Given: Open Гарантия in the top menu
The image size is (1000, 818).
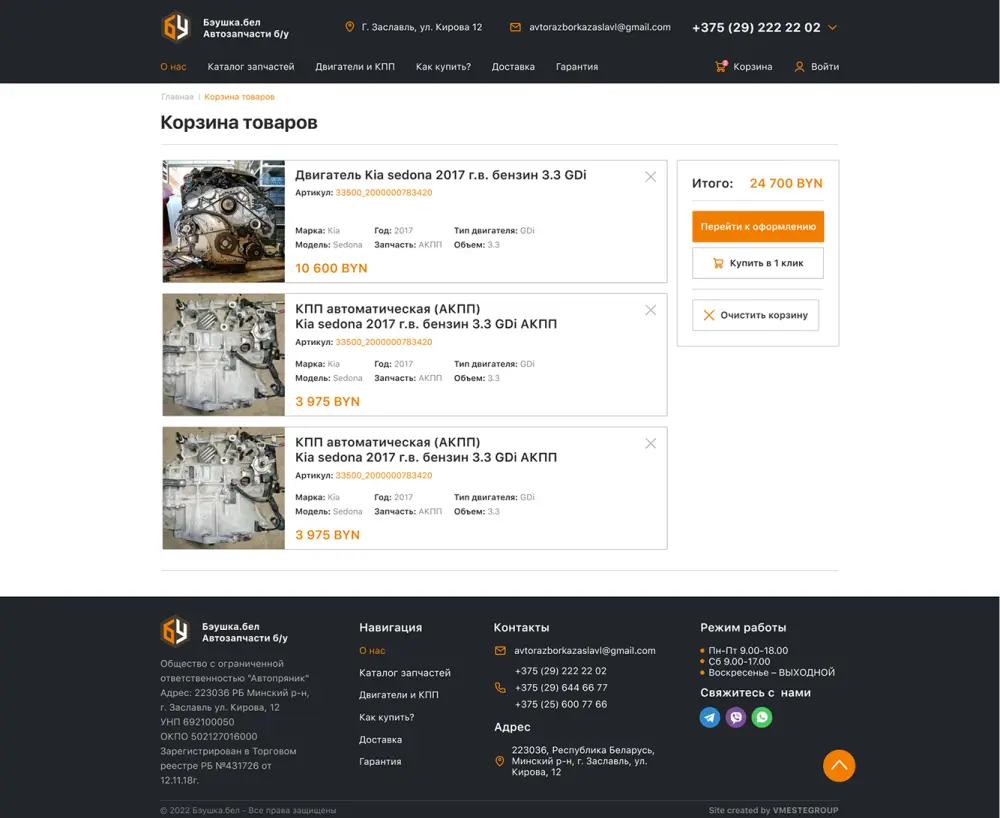Looking at the screenshot, I should click(x=577, y=66).
